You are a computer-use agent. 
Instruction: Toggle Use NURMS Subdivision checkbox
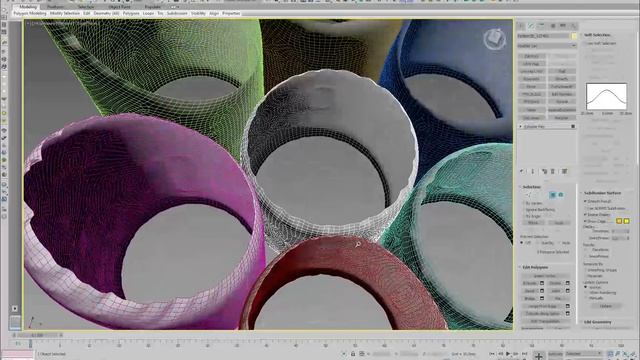coord(585,208)
